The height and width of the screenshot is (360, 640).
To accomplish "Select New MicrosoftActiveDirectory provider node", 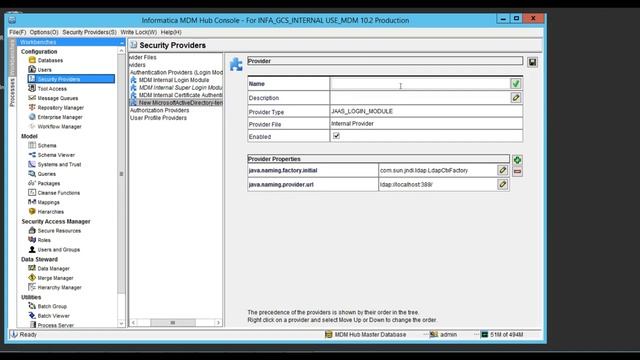I will [x=180, y=102].
